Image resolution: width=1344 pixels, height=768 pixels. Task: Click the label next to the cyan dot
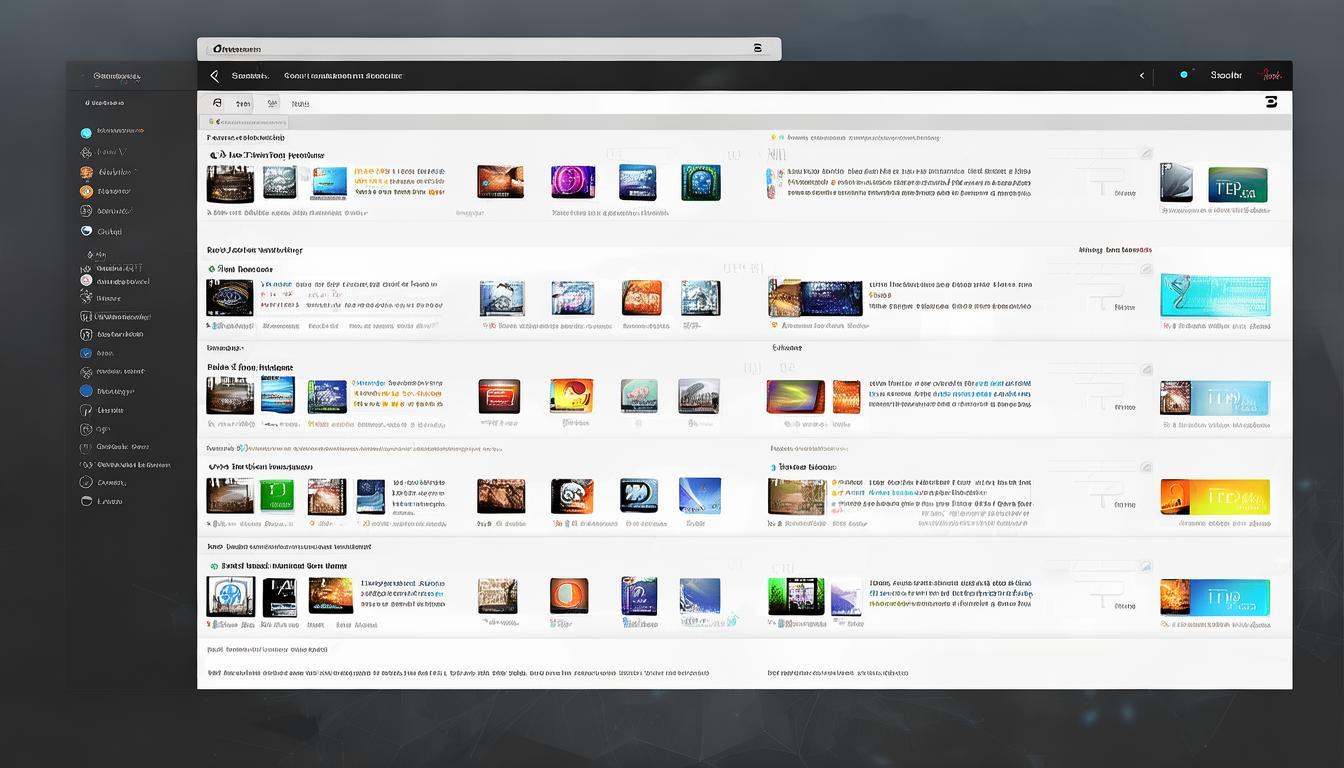tap(1226, 75)
